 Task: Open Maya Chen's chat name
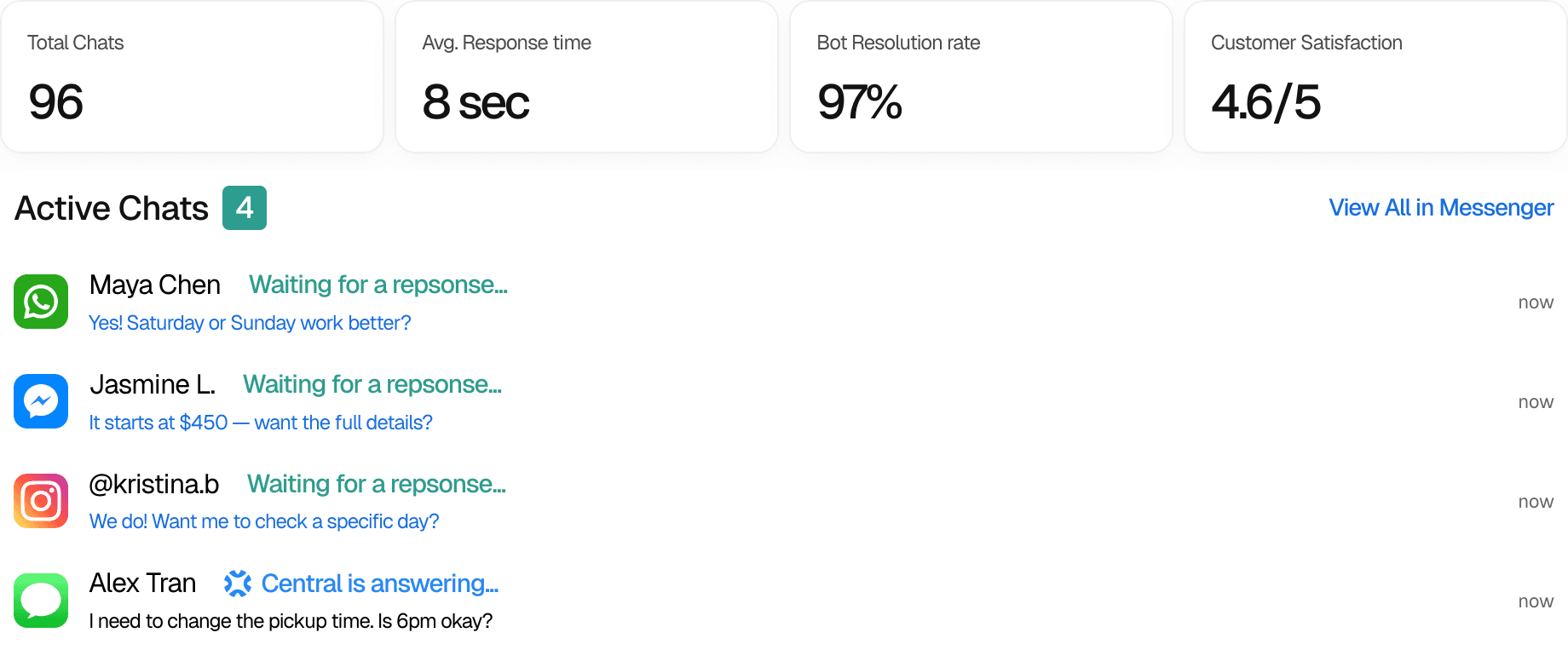click(x=155, y=285)
